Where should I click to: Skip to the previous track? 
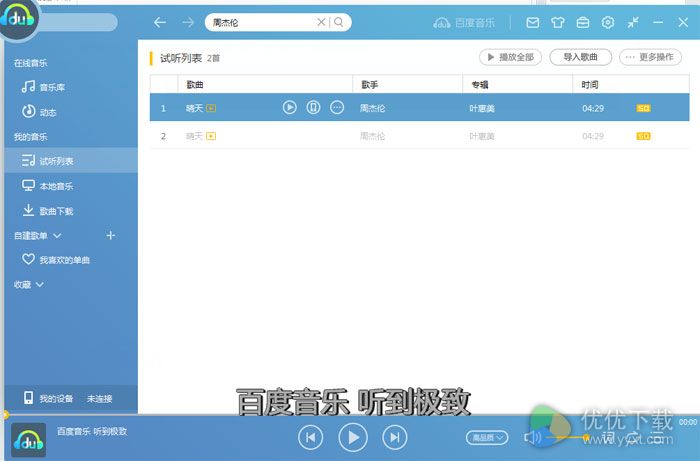tap(310, 437)
